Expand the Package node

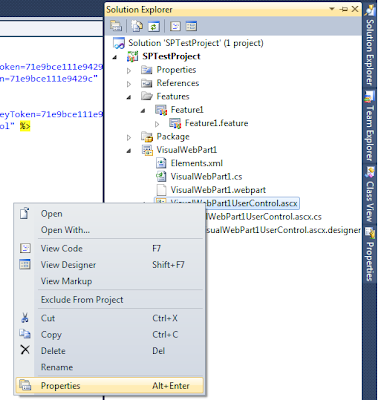pos(129,137)
